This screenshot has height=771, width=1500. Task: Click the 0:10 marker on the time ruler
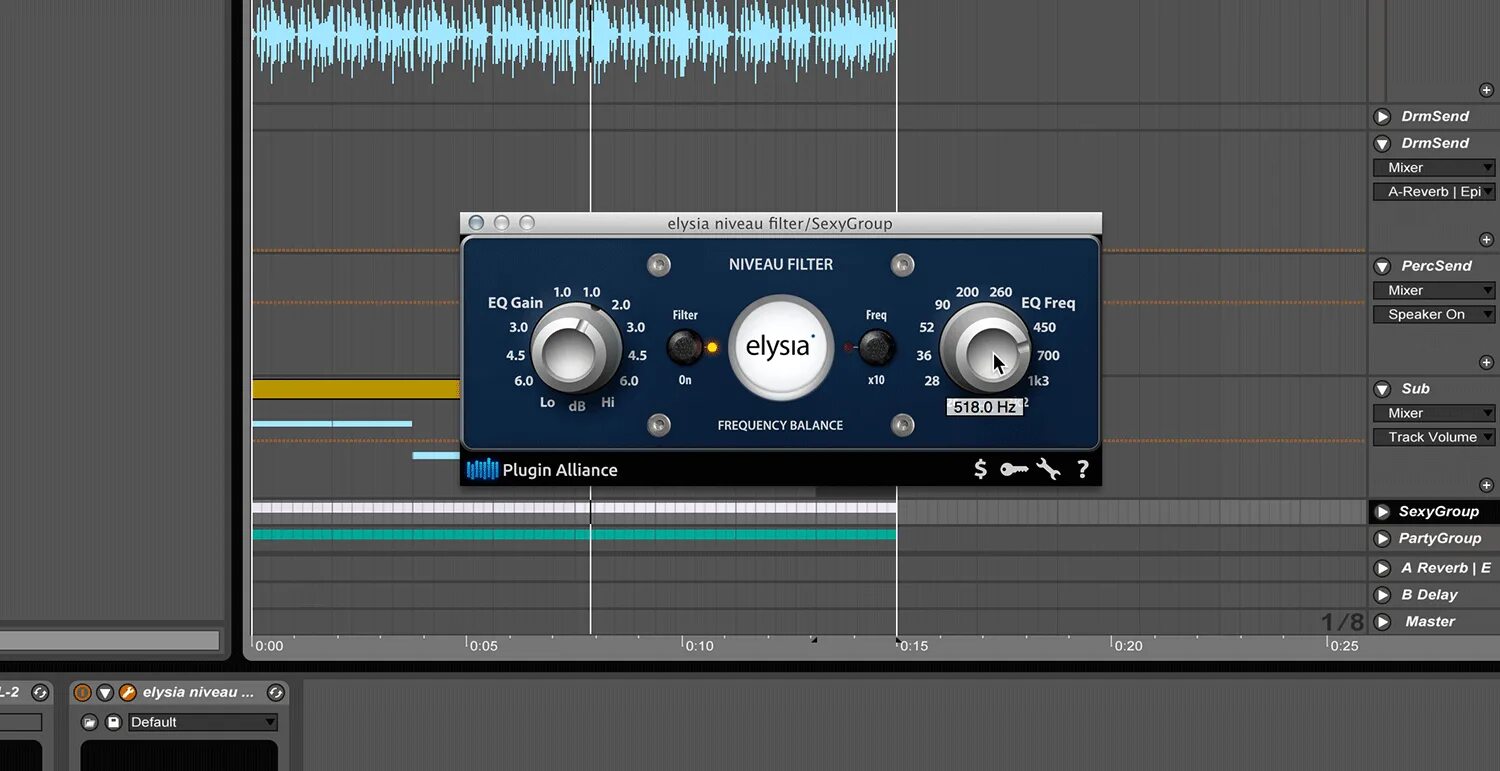pyautogui.click(x=698, y=646)
